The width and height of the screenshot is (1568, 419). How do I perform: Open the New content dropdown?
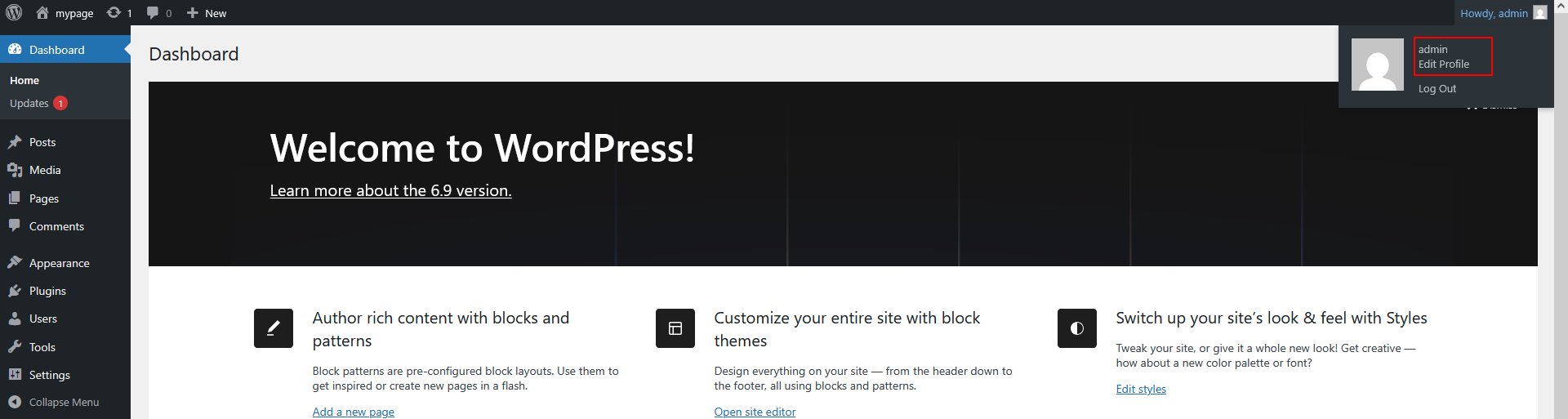tap(207, 13)
